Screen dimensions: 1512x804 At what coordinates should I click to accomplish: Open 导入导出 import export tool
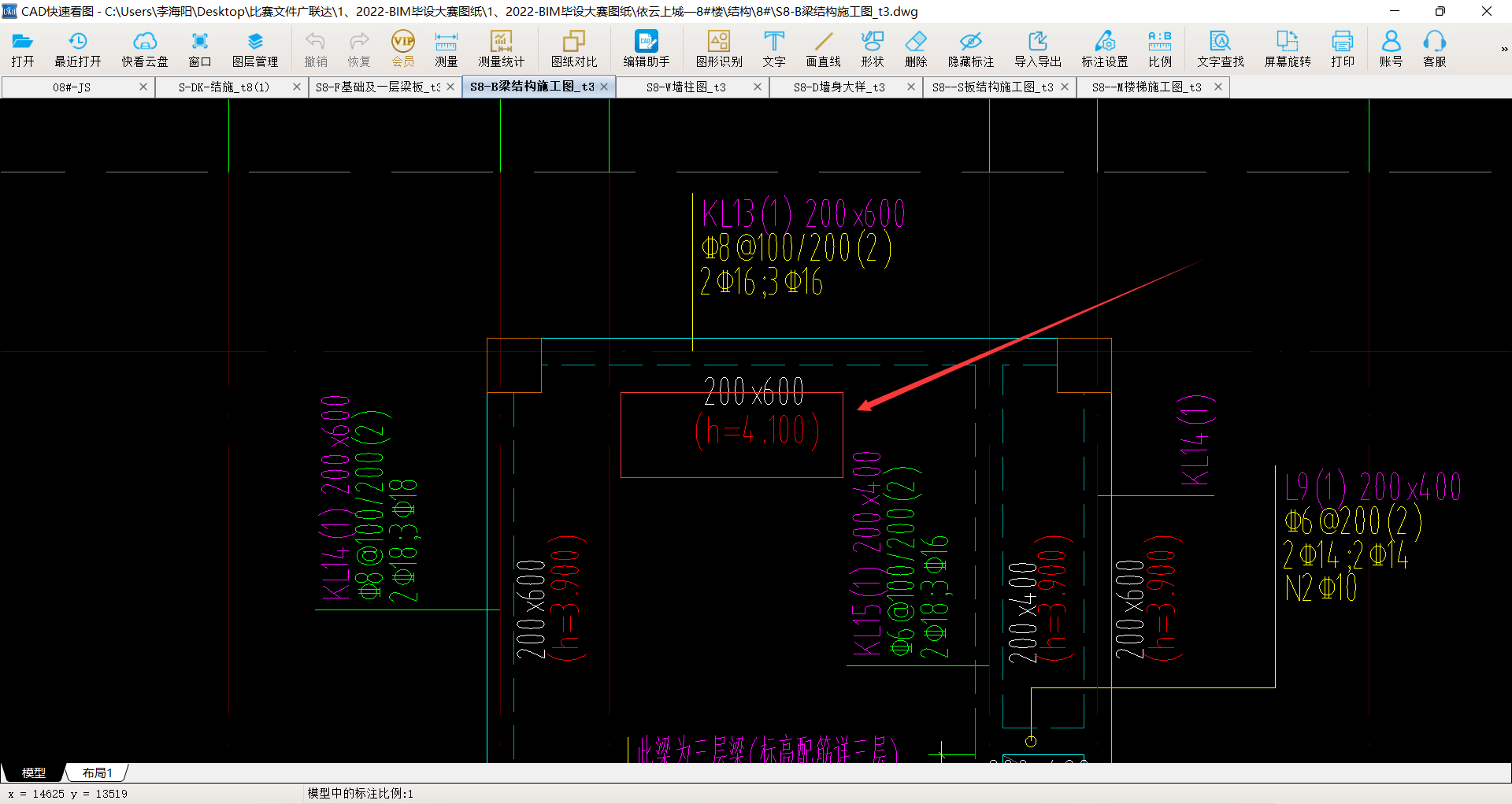pyautogui.click(x=1038, y=49)
